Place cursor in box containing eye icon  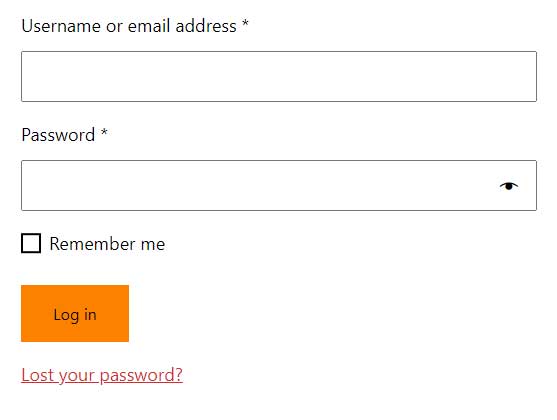(279, 185)
